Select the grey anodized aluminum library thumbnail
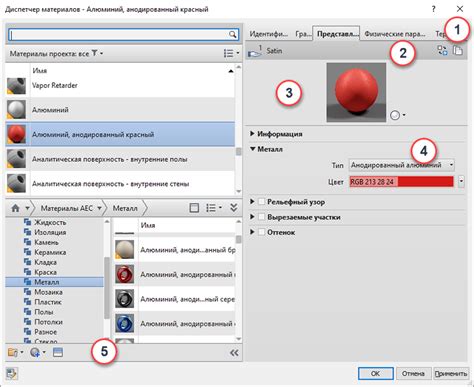 pos(124,299)
